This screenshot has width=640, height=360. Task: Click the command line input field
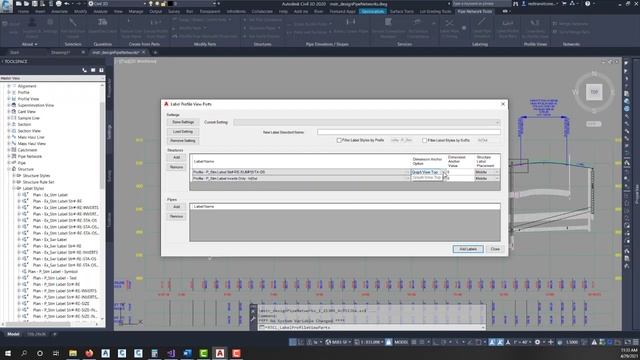(372, 327)
